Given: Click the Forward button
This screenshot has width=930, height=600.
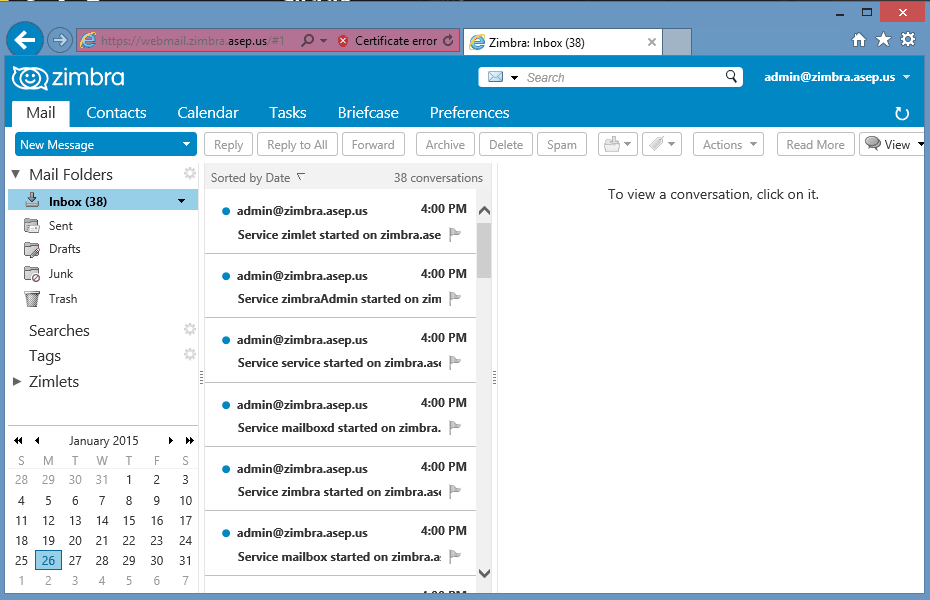Looking at the screenshot, I should point(373,145).
